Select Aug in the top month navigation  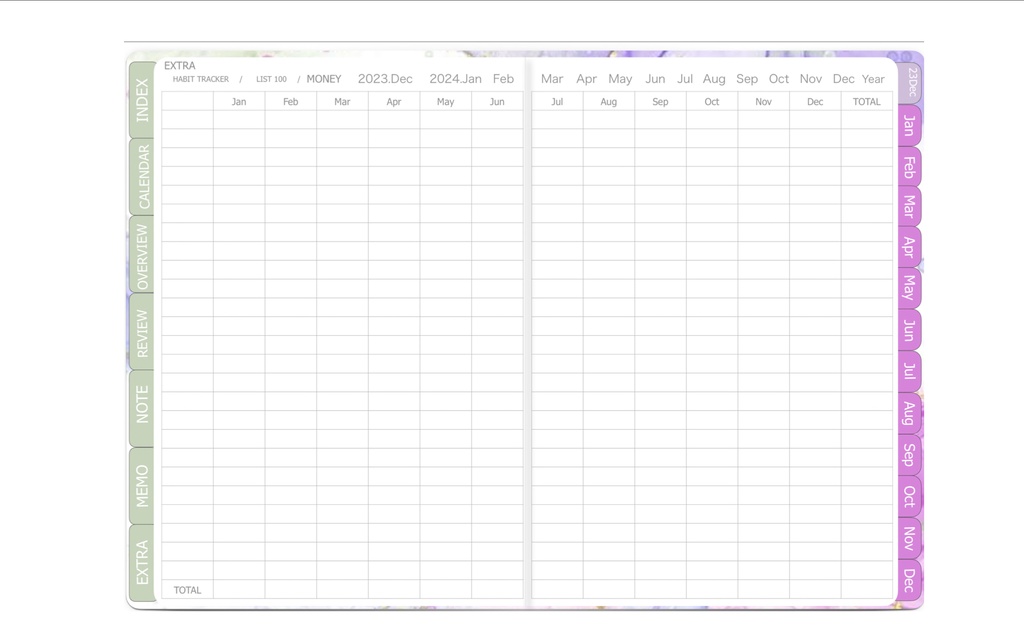(714, 78)
